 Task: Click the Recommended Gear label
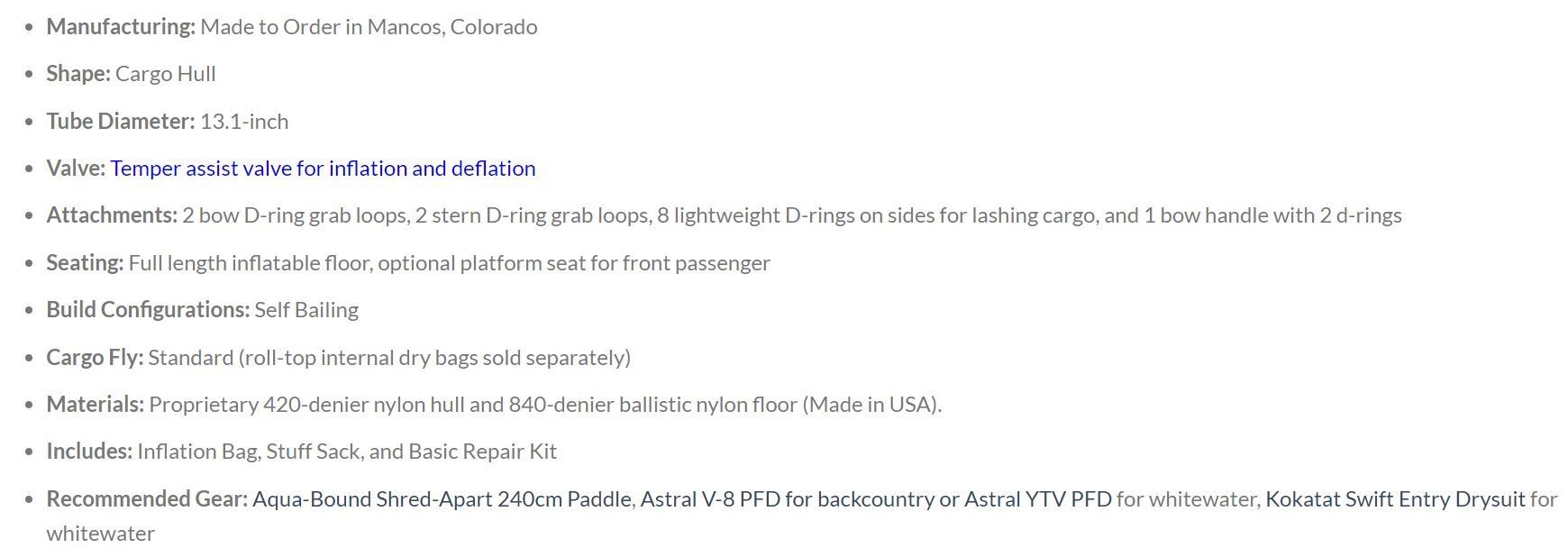pyautogui.click(x=147, y=499)
